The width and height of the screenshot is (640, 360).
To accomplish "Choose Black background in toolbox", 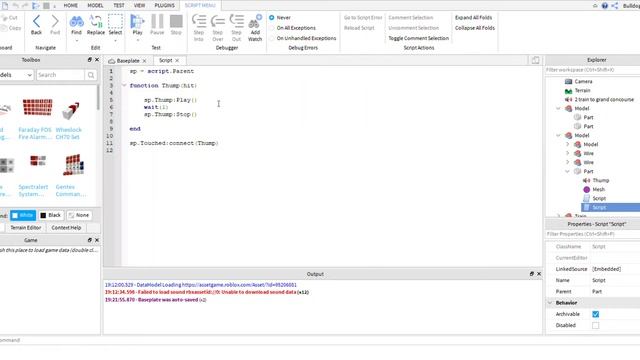I will point(51,215).
